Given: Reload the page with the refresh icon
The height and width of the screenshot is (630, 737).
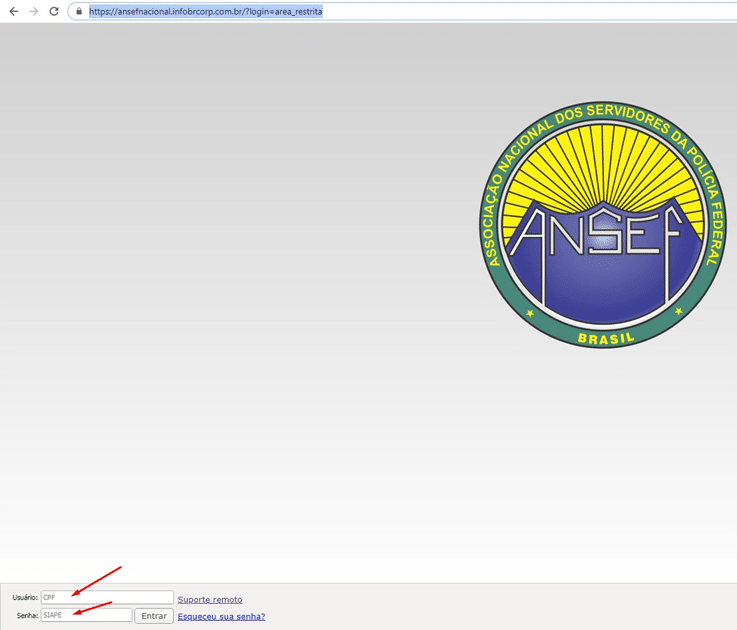Looking at the screenshot, I should pyautogui.click(x=54, y=11).
